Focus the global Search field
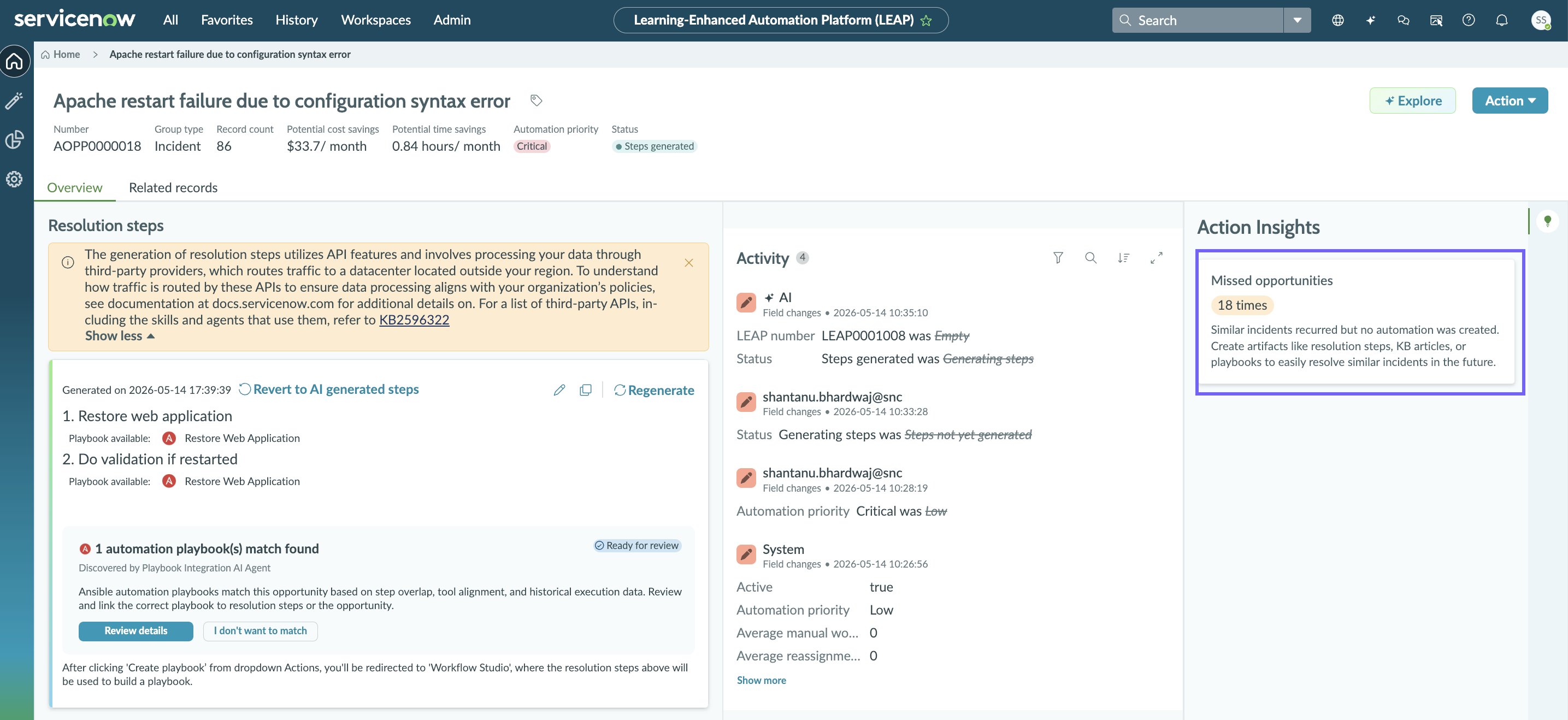The image size is (1568, 720). click(x=1197, y=20)
